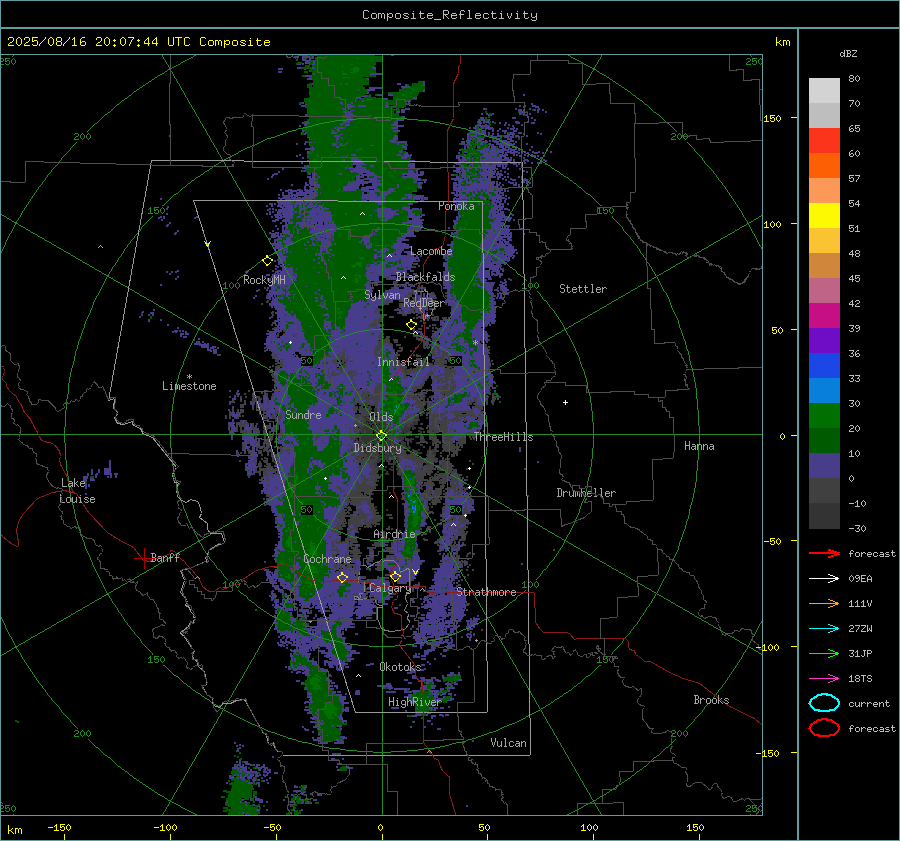Viewport: 900px width, 841px height.
Task: Click the Lake Louise label
Action: [77, 491]
